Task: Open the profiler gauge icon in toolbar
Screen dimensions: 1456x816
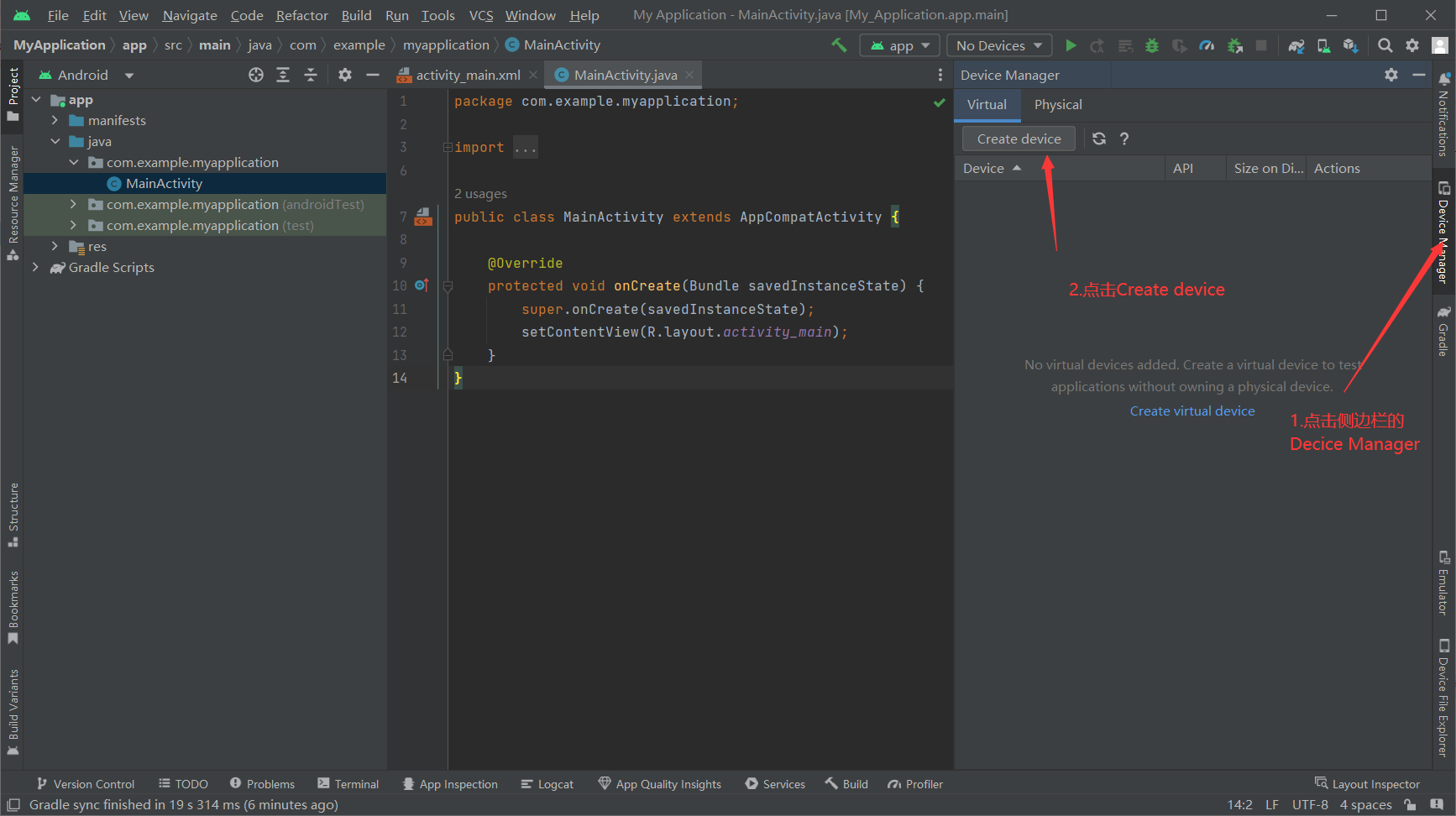Action: tap(1207, 45)
